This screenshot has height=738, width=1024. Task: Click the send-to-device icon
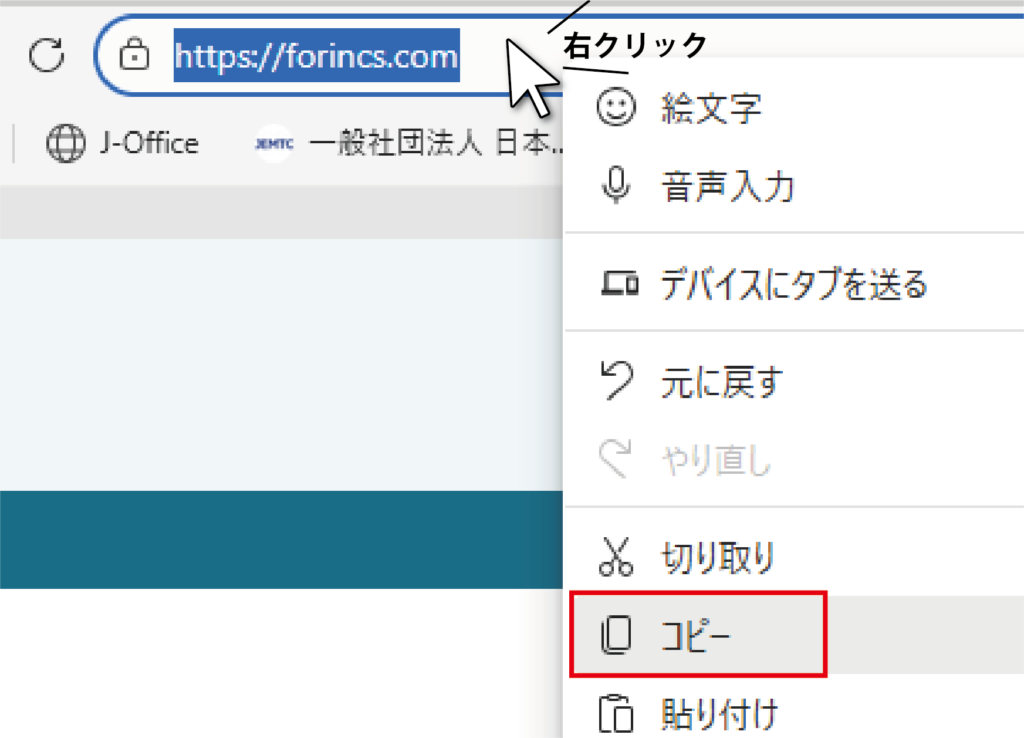pyautogui.click(x=619, y=285)
